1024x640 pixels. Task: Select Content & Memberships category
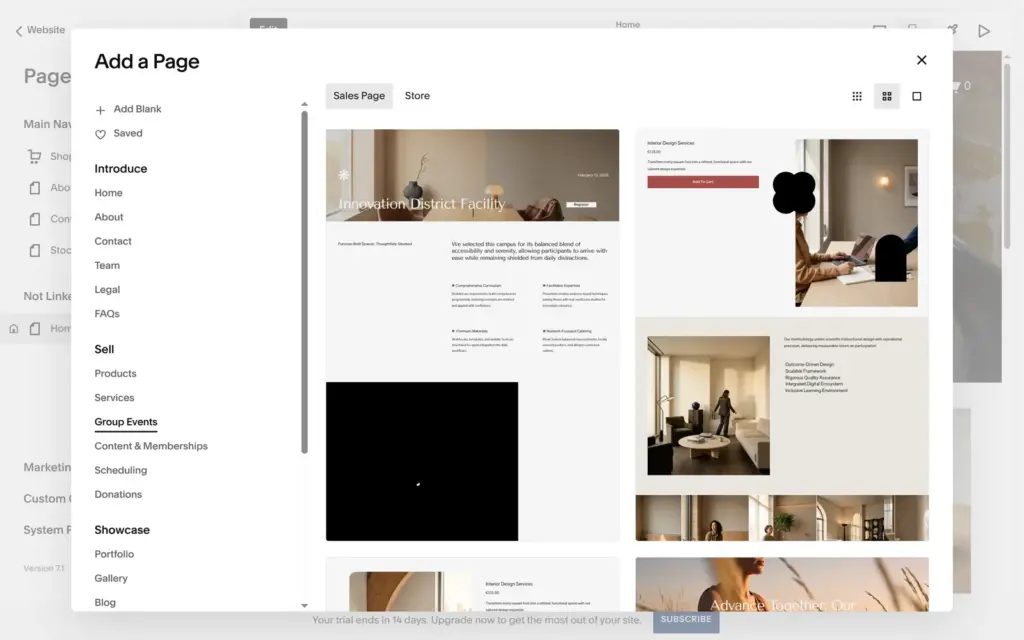(151, 446)
